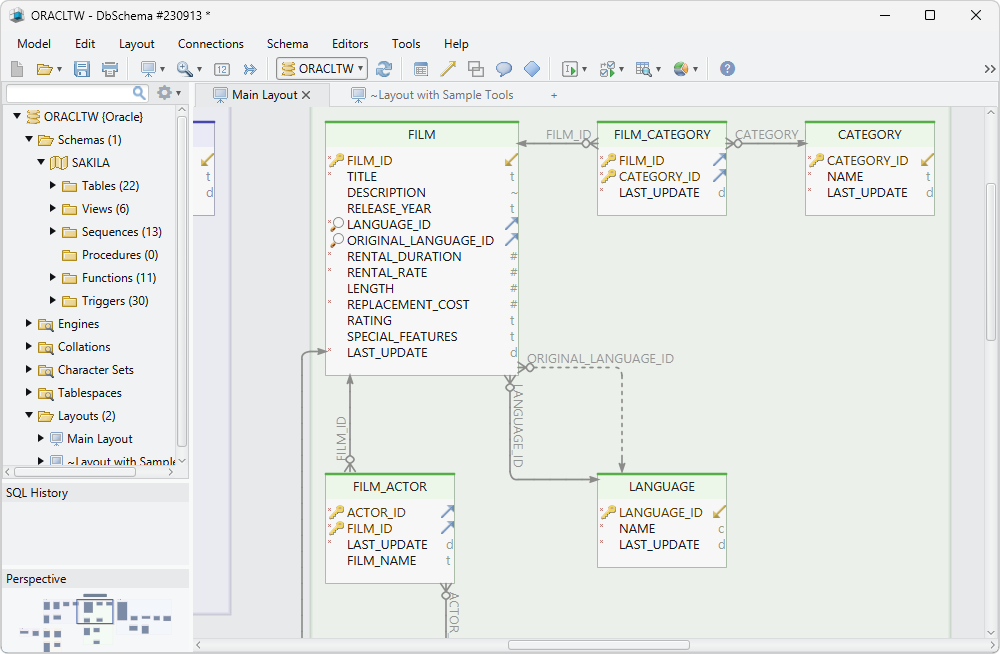The width and height of the screenshot is (1000, 654).
Task: Open the zoom magnifier tool
Action: (x=182, y=69)
